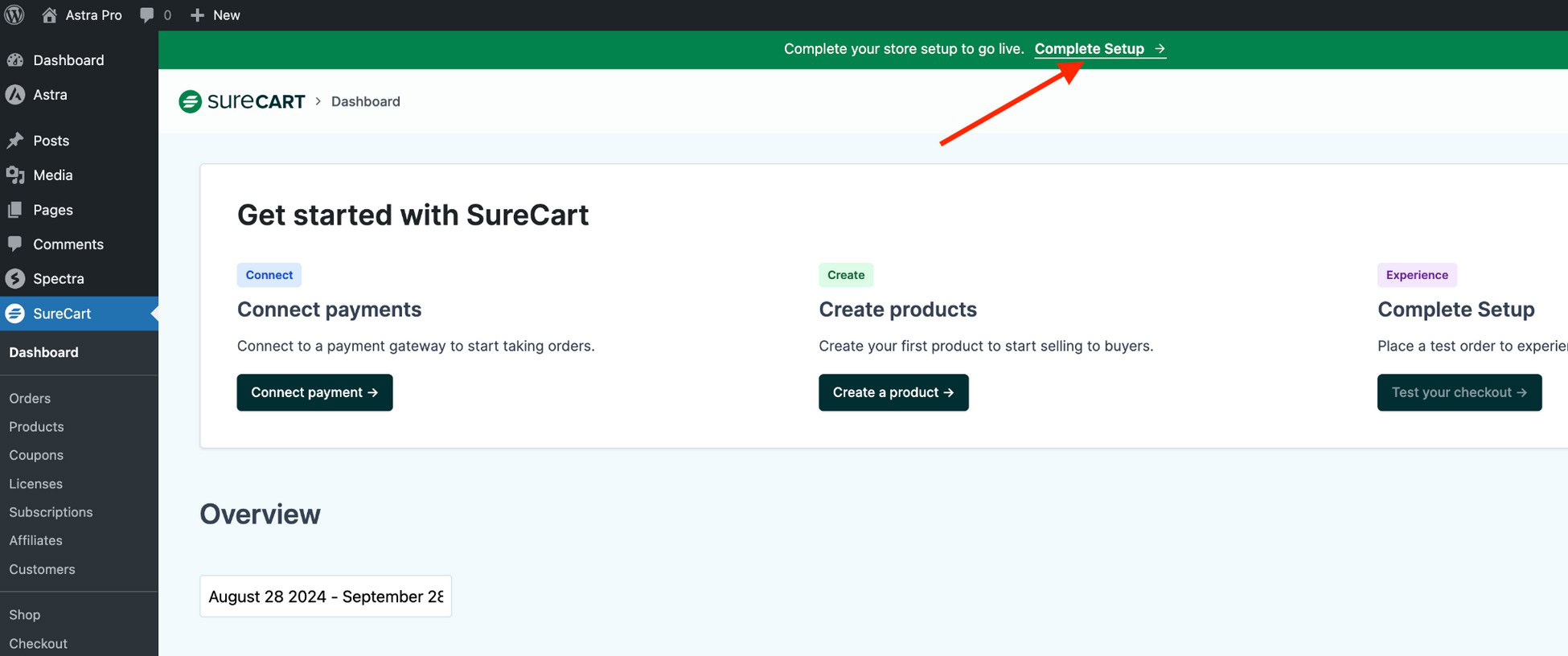
Task: Click New in the admin bar
Action: 227,15
